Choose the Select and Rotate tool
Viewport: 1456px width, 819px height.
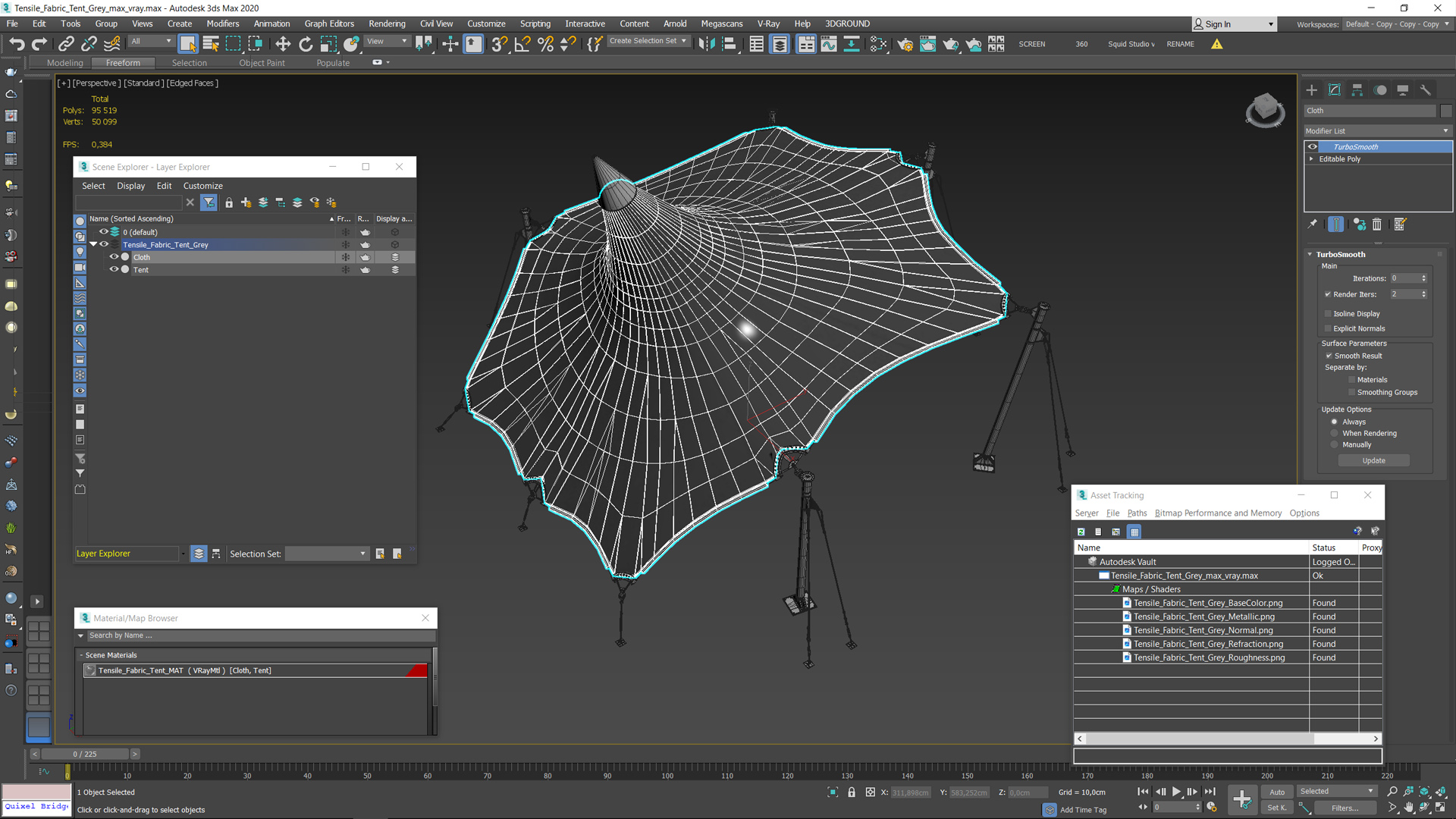tap(306, 44)
